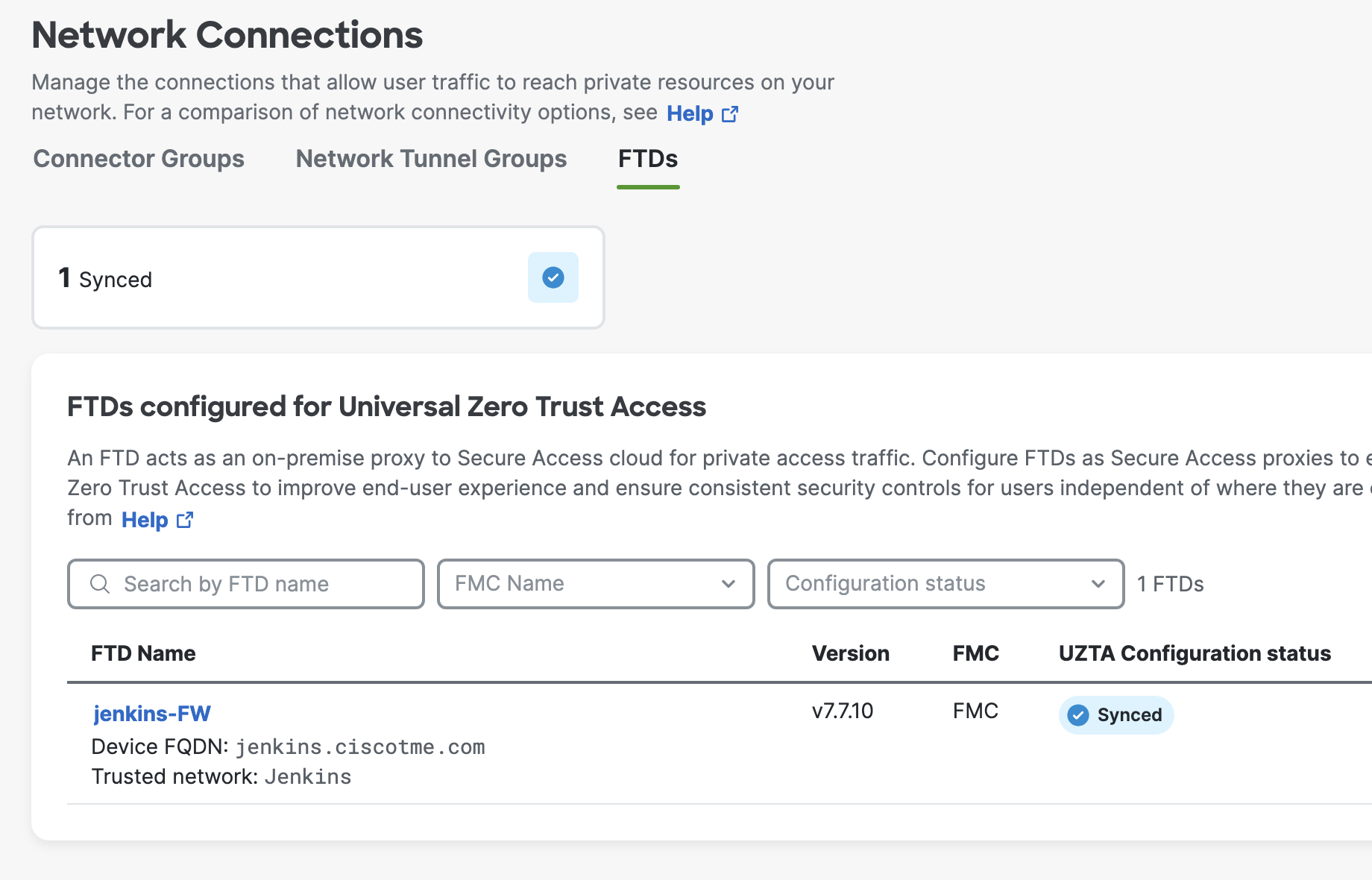Click the magnifying glass search icon
This screenshot has width=1372, height=880.
[100, 584]
